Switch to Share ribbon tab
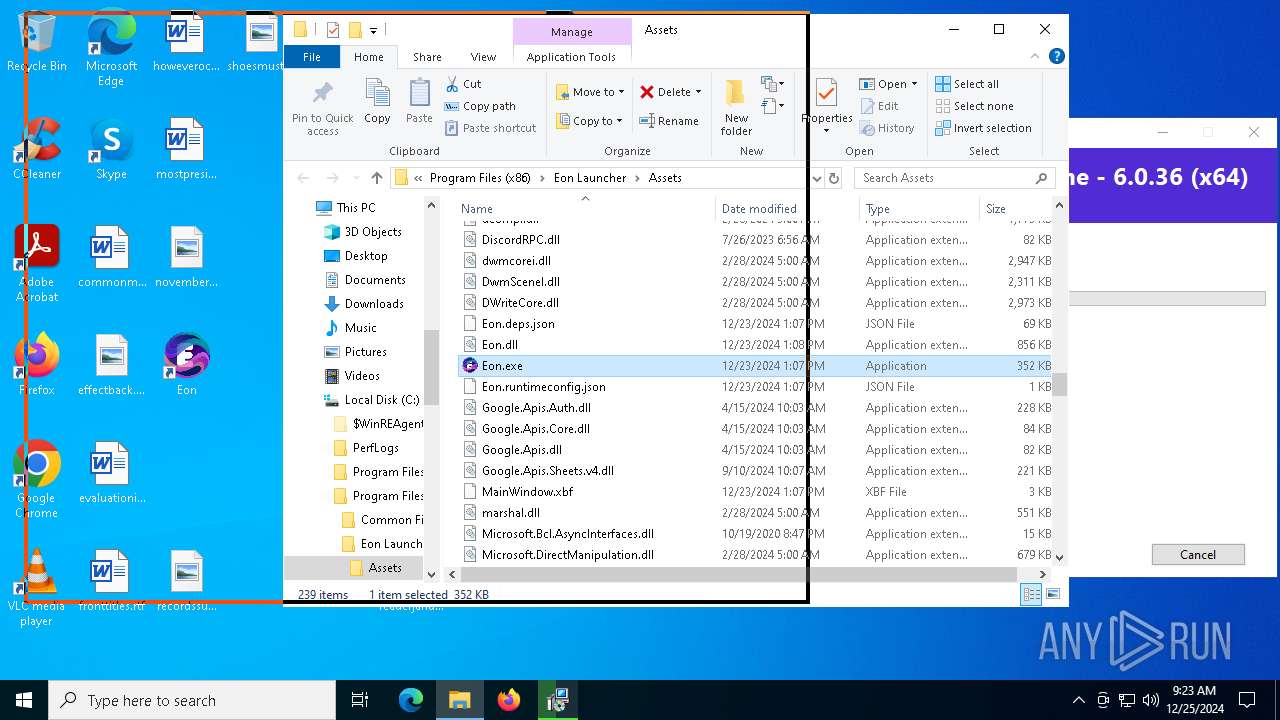This screenshot has width=1280, height=720. coord(427,57)
